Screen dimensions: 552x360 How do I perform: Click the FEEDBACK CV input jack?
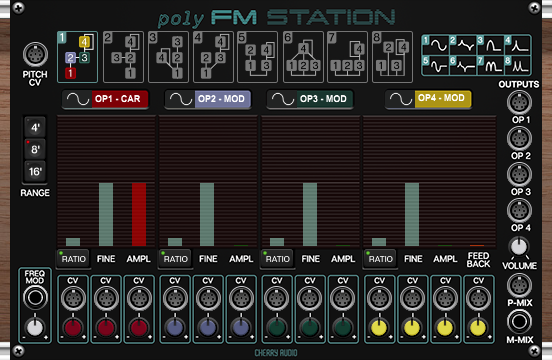tap(478, 298)
